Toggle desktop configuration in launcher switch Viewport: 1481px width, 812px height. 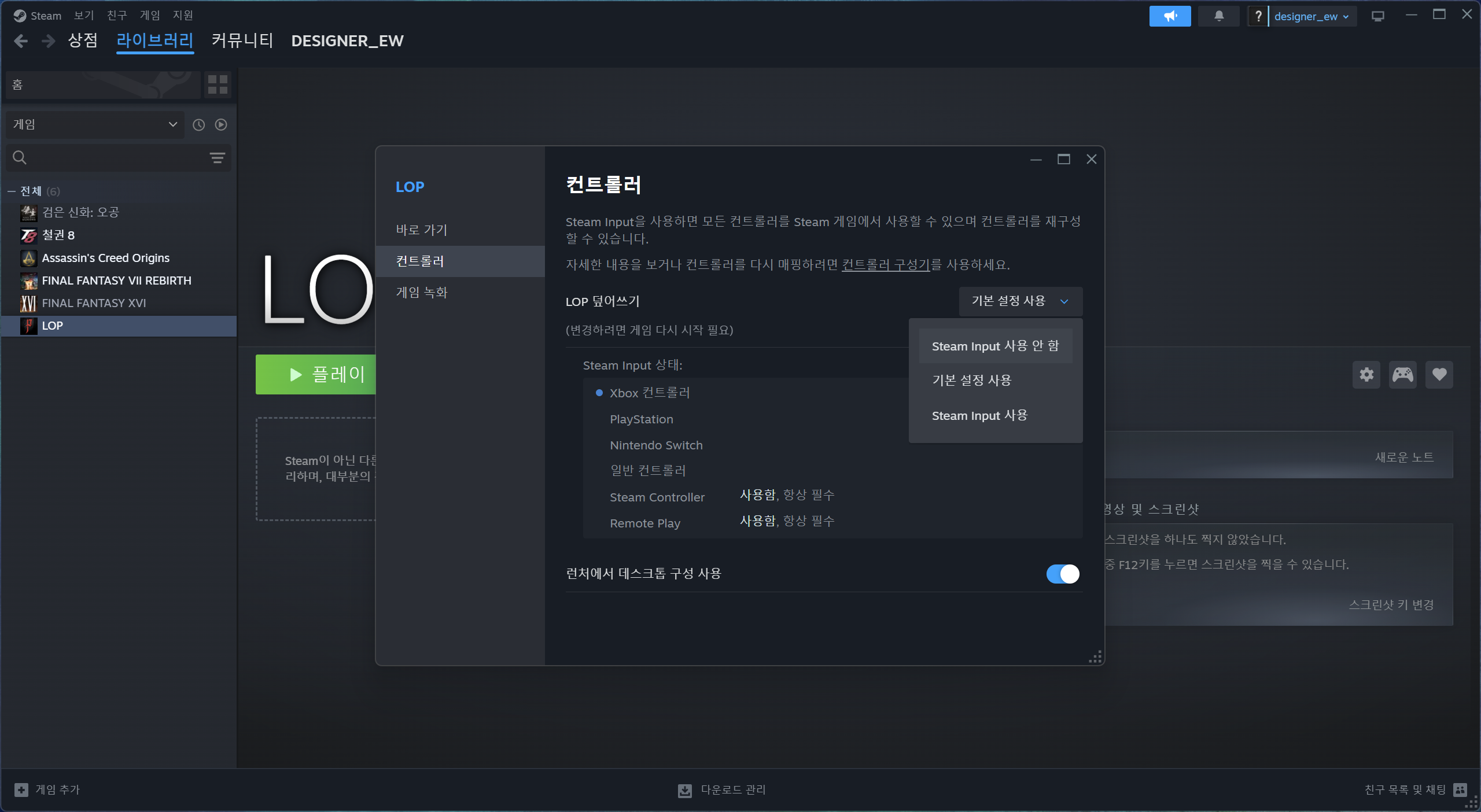(1062, 574)
